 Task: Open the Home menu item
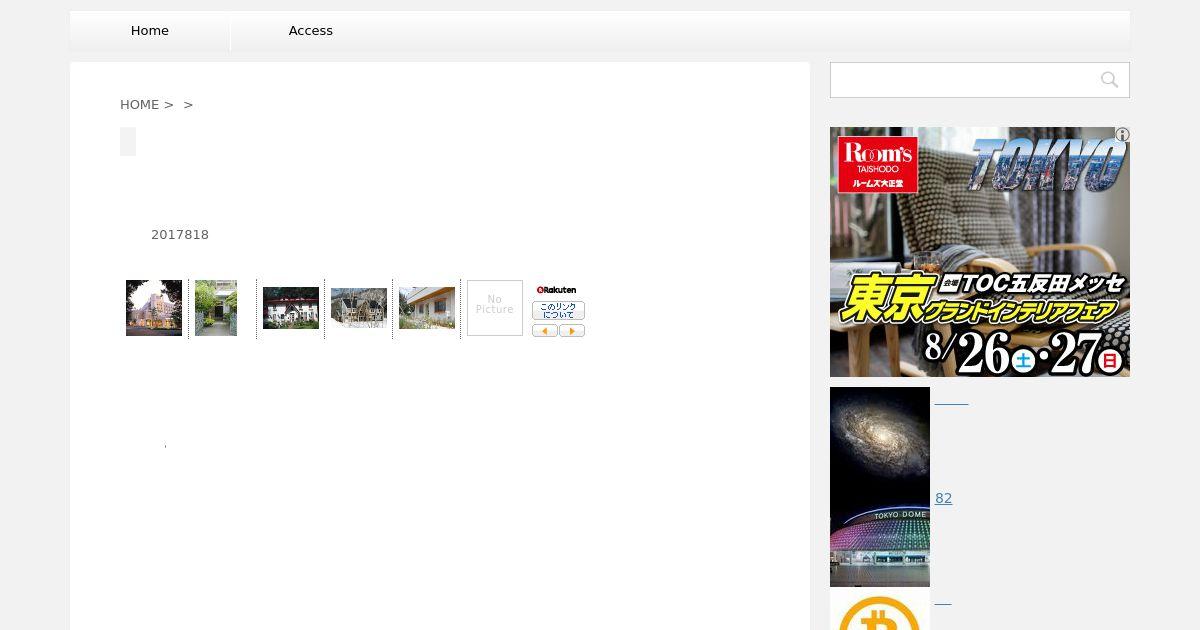point(150,31)
